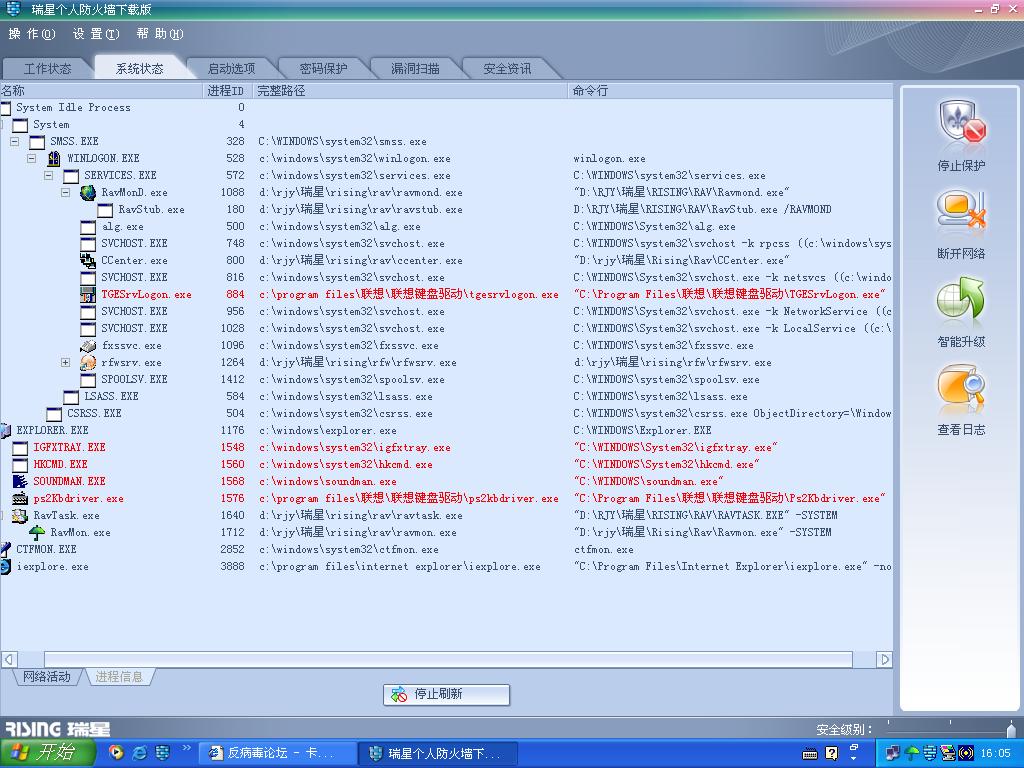This screenshot has width=1024, height=768.
Task: Click the taskbar clock showing 16:05
Action: coord(995,753)
